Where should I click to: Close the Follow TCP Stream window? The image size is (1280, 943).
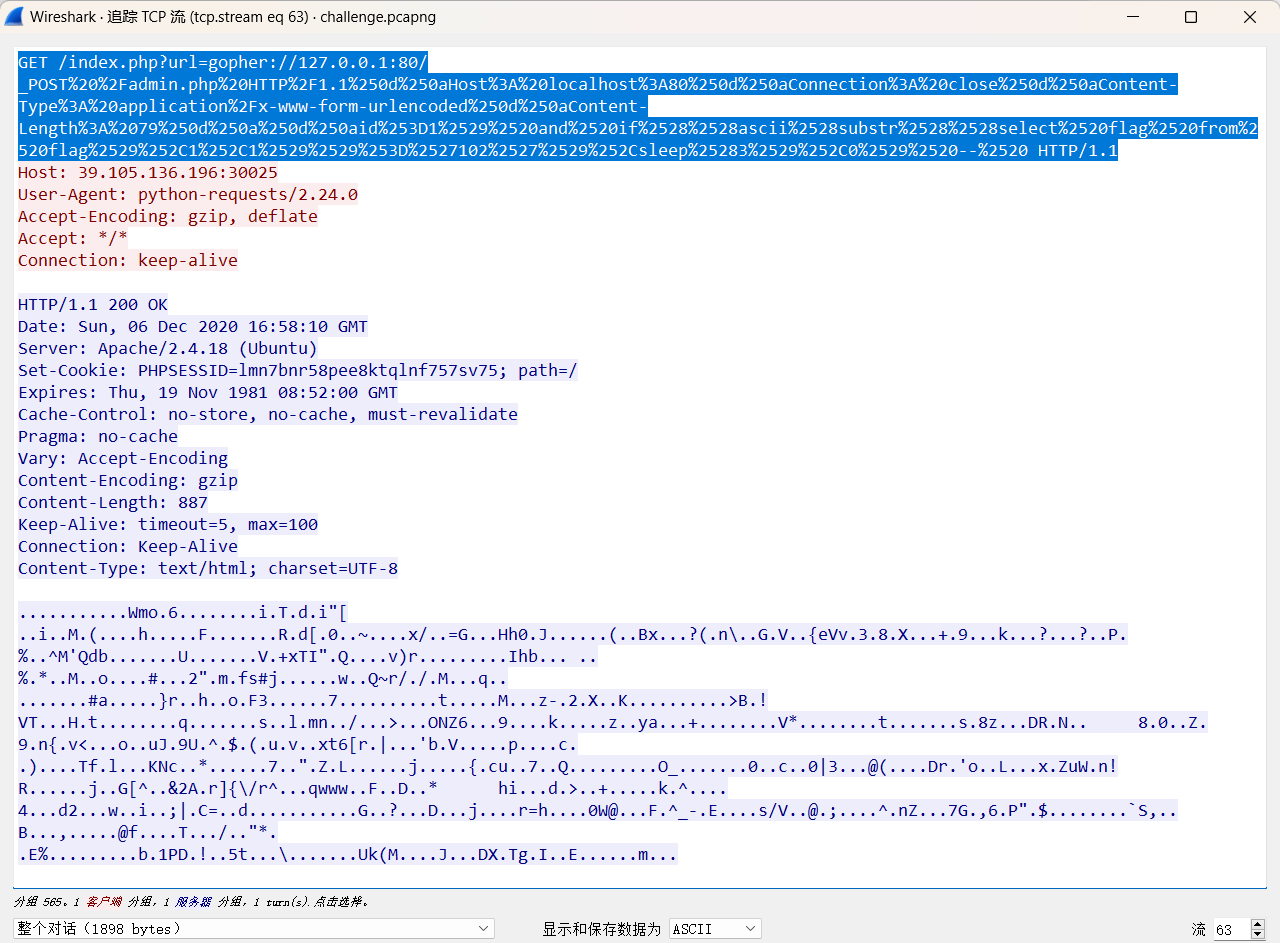click(x=1250, y=17)
